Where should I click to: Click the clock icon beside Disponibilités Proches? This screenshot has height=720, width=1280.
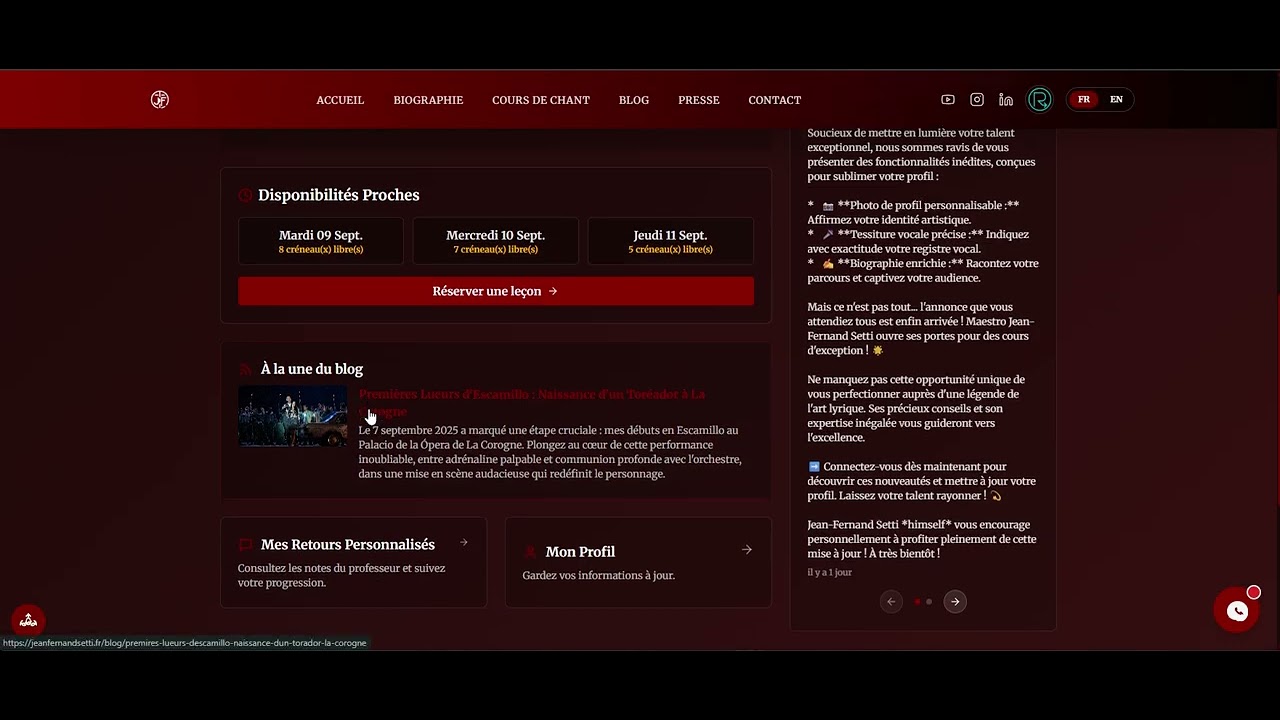pyautogui.click(x=245, y=195)
